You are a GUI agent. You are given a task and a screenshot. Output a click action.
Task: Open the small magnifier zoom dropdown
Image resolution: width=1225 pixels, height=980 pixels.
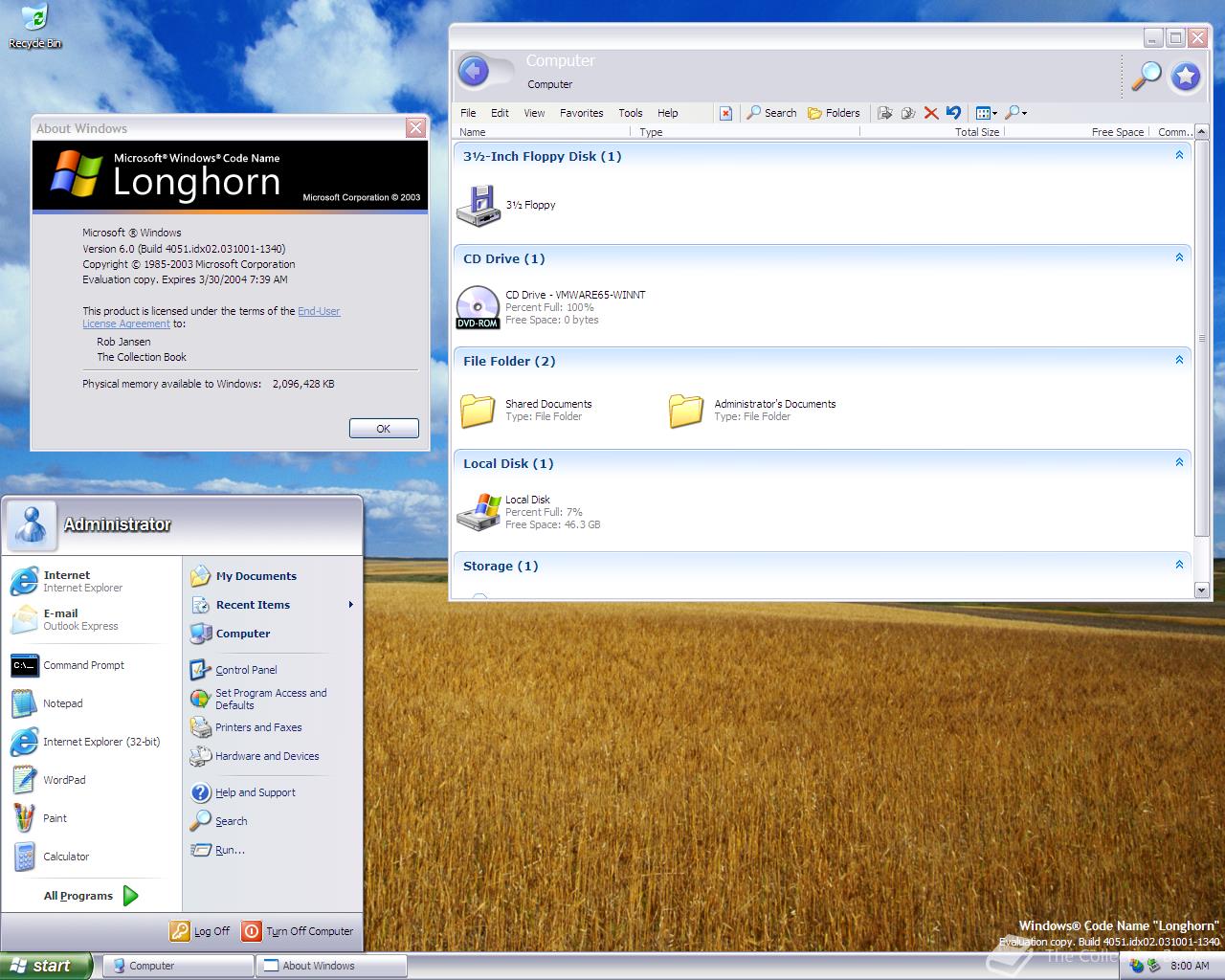pyautogui.click(x=1016, y=113)
